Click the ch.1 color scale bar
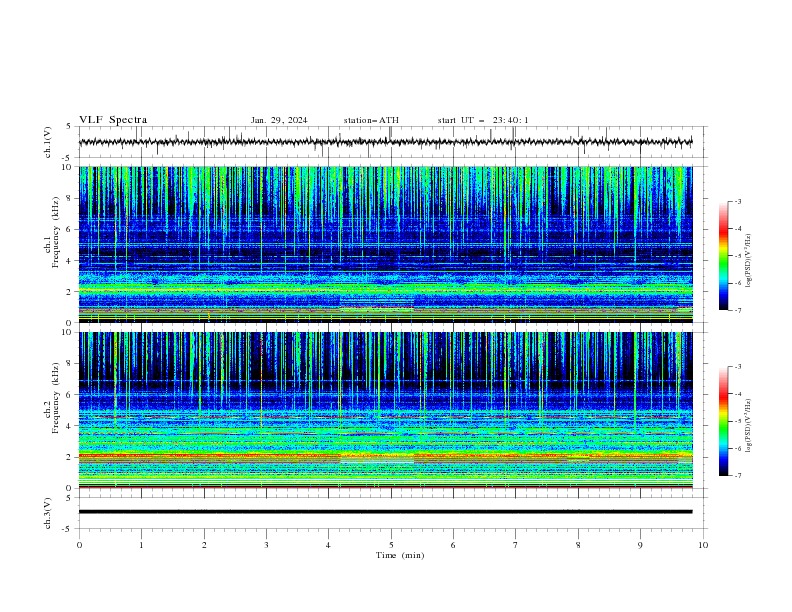This screenshot has width=792, height=612. coord(723,256)
